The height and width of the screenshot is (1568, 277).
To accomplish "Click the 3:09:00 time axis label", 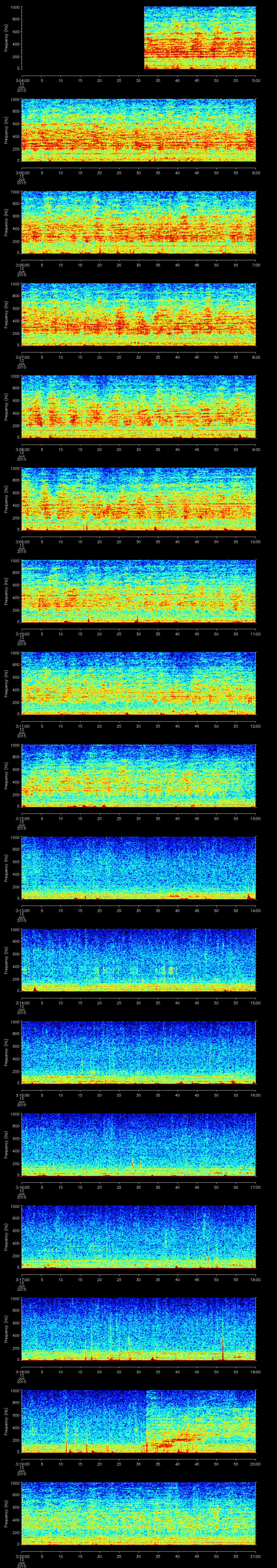I will (21, 542).
